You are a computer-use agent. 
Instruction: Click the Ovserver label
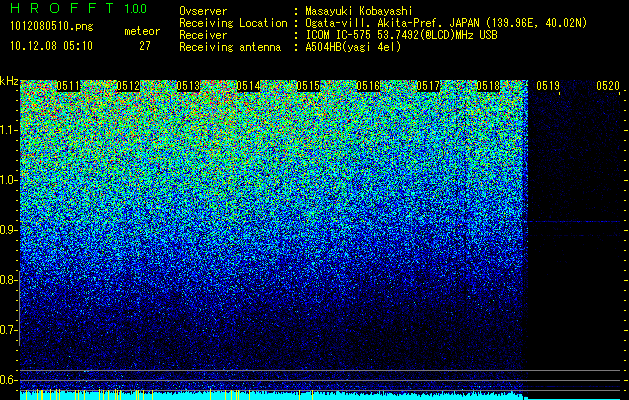click(203, 11)
